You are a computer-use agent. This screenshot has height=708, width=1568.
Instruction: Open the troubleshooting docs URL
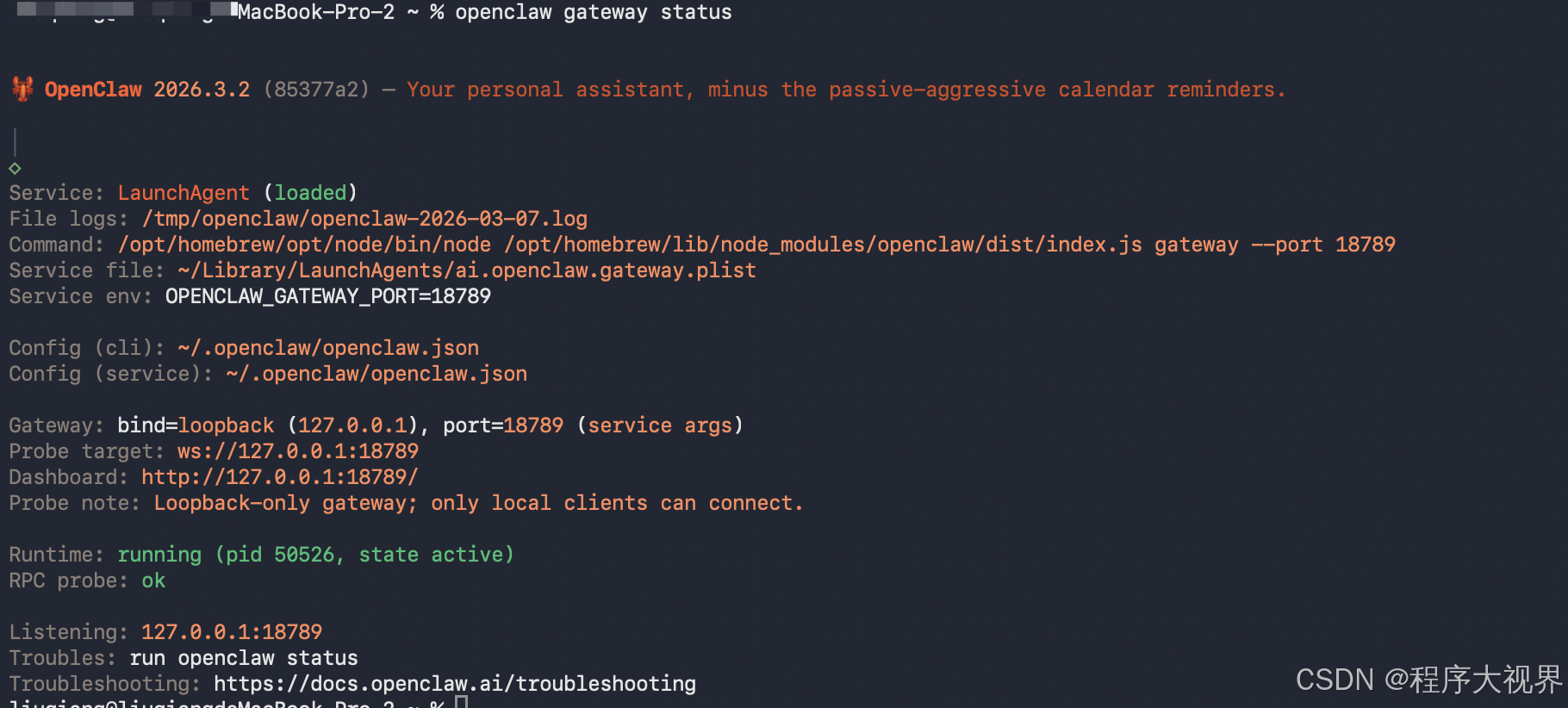pos(455,684)
